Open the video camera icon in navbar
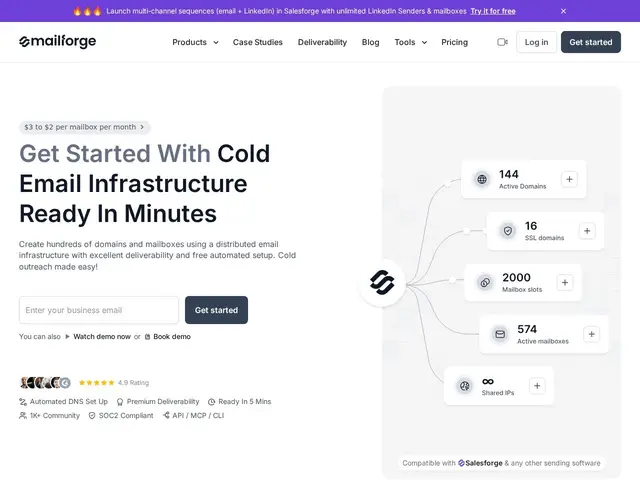This screenshot has width=640, height=480. pos(502,42)
